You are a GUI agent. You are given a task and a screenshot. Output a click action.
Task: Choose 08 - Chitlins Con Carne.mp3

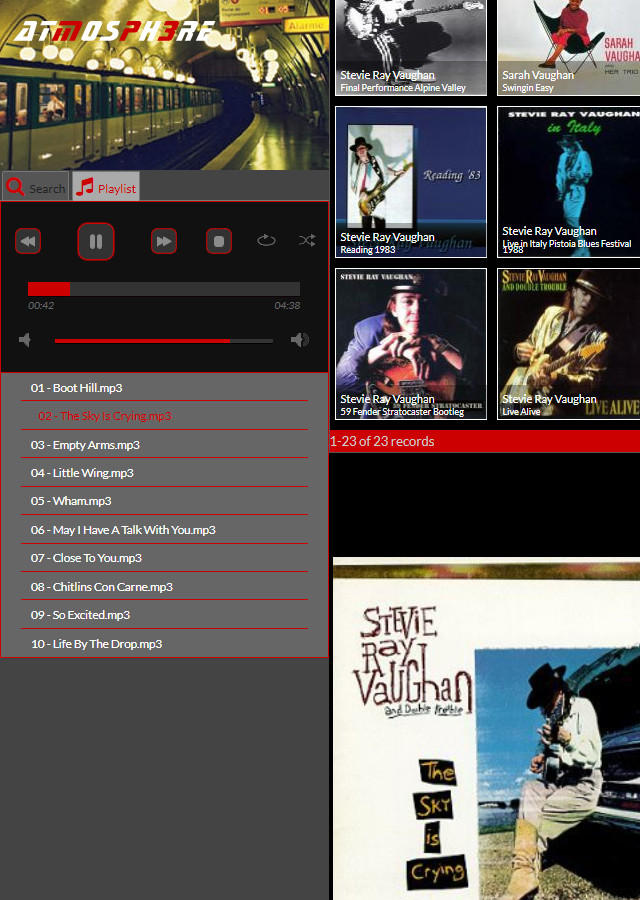coord(164,587)
